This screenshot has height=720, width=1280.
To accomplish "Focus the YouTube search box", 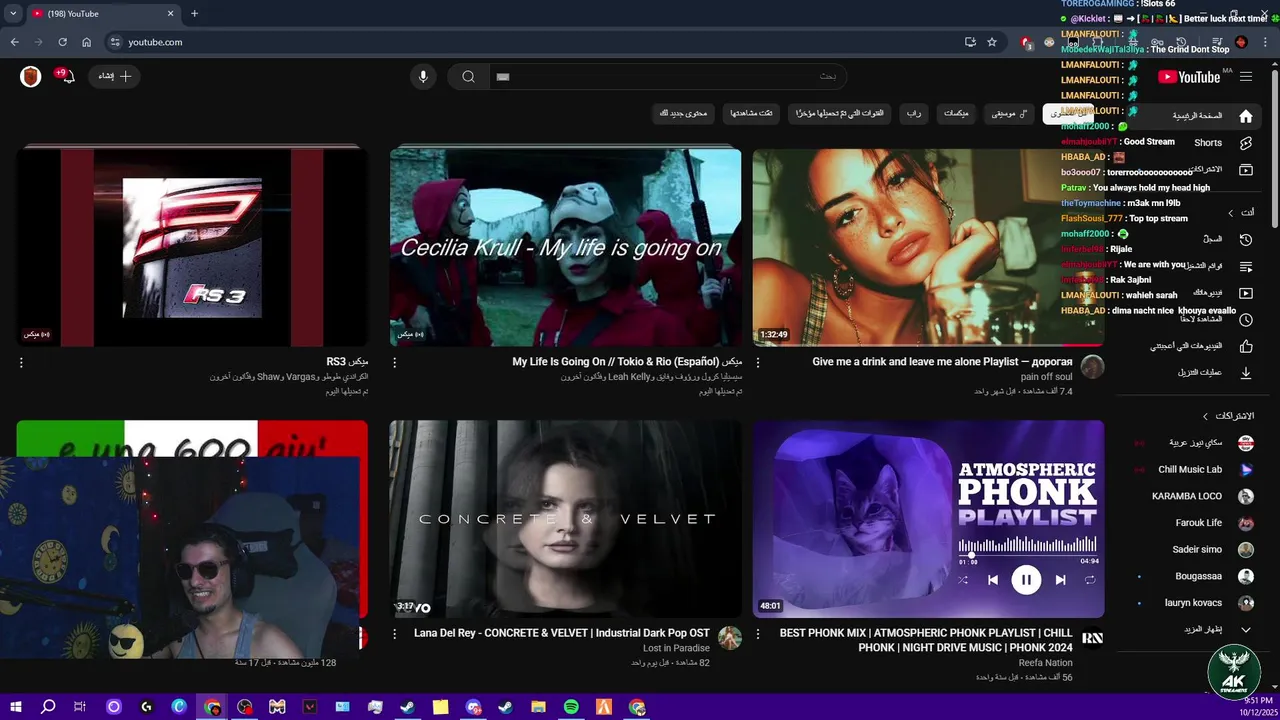I will [666, 77].
